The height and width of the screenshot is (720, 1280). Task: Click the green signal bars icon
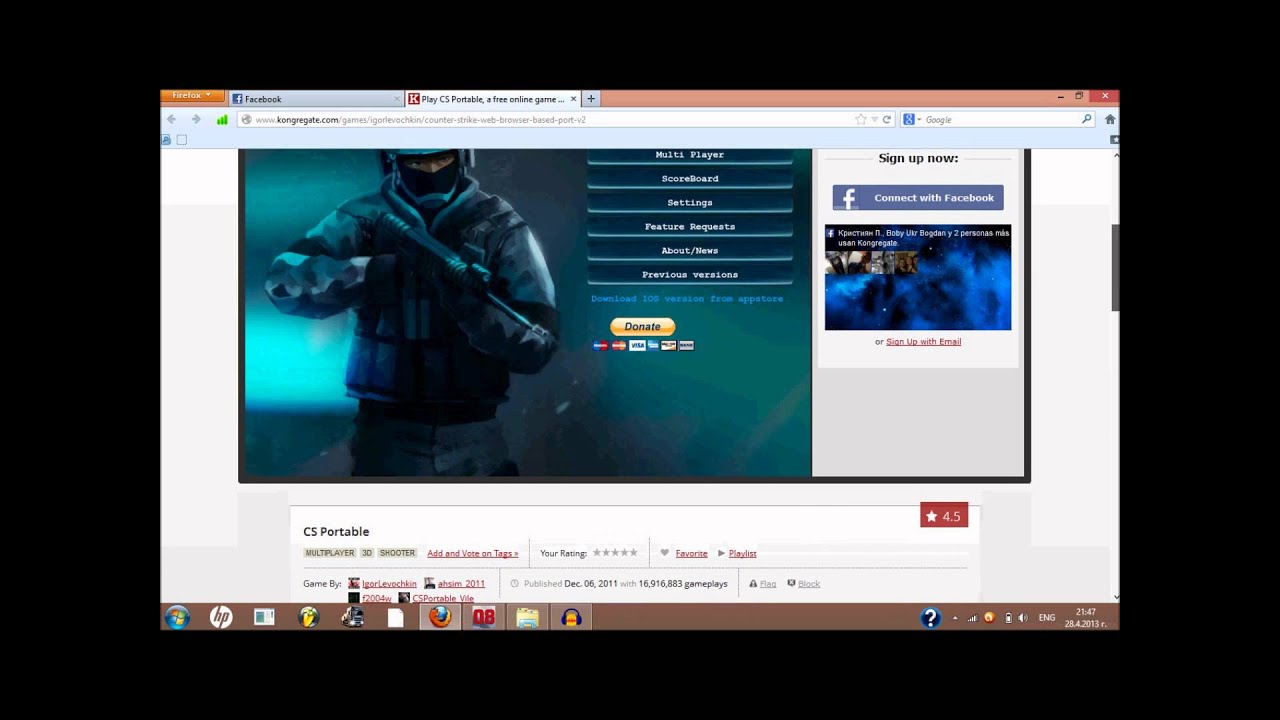pos(222,119)
